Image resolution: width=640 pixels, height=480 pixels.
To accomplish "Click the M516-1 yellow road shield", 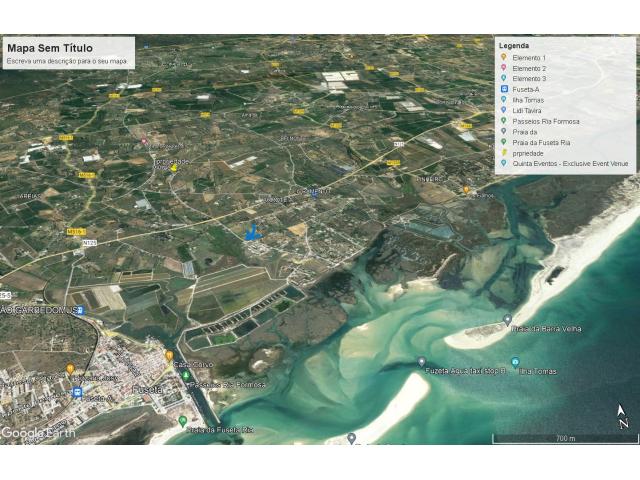I will (x=76, y=232).
